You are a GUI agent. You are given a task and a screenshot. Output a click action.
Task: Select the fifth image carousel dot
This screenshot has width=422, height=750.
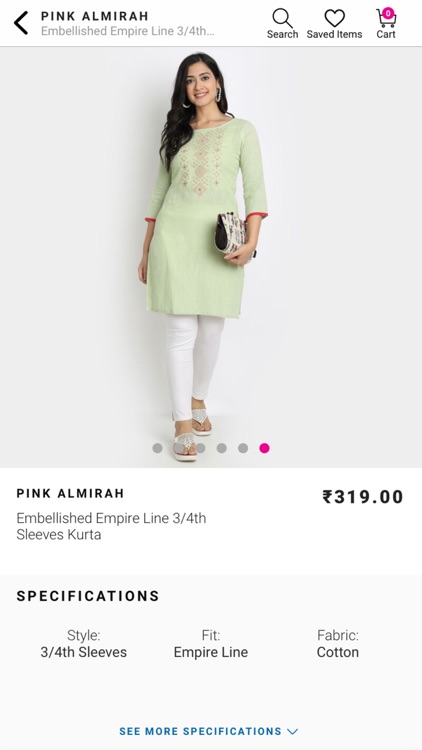tap(243, 448)
